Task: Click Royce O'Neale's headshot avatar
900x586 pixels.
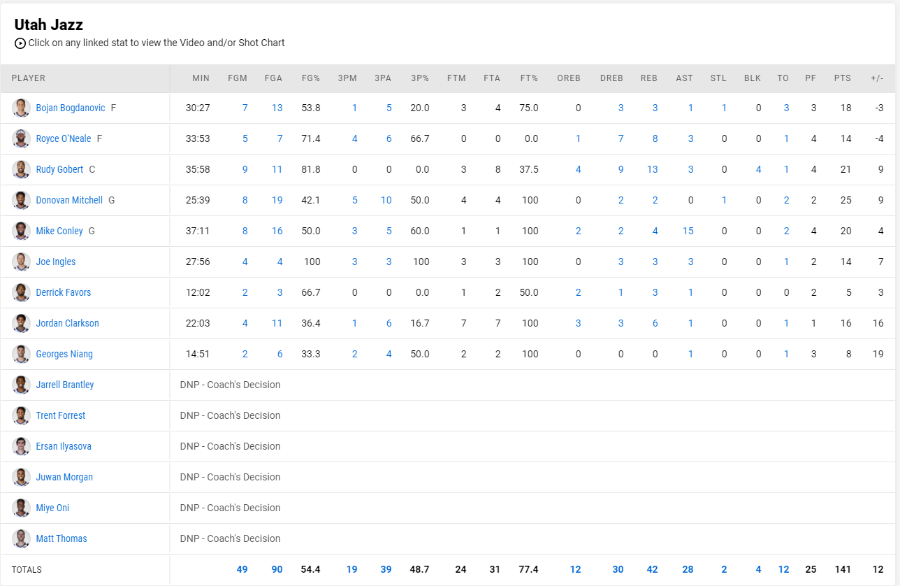Action: tap(21, 138)
